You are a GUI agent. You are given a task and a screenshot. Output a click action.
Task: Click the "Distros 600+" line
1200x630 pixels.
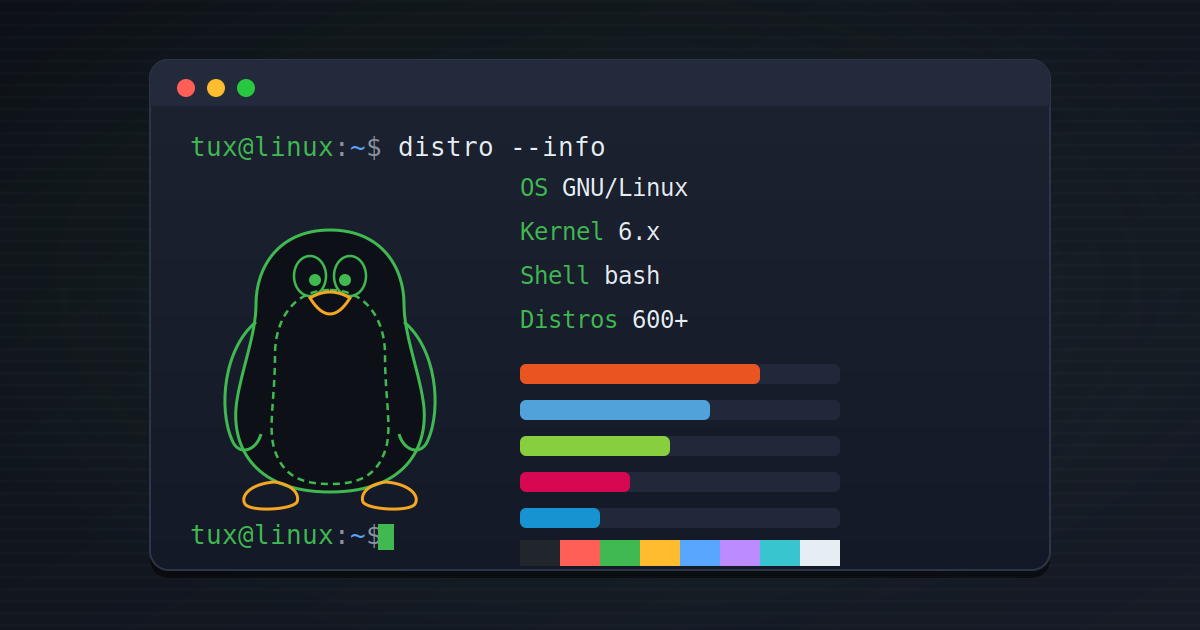(604, 320)
